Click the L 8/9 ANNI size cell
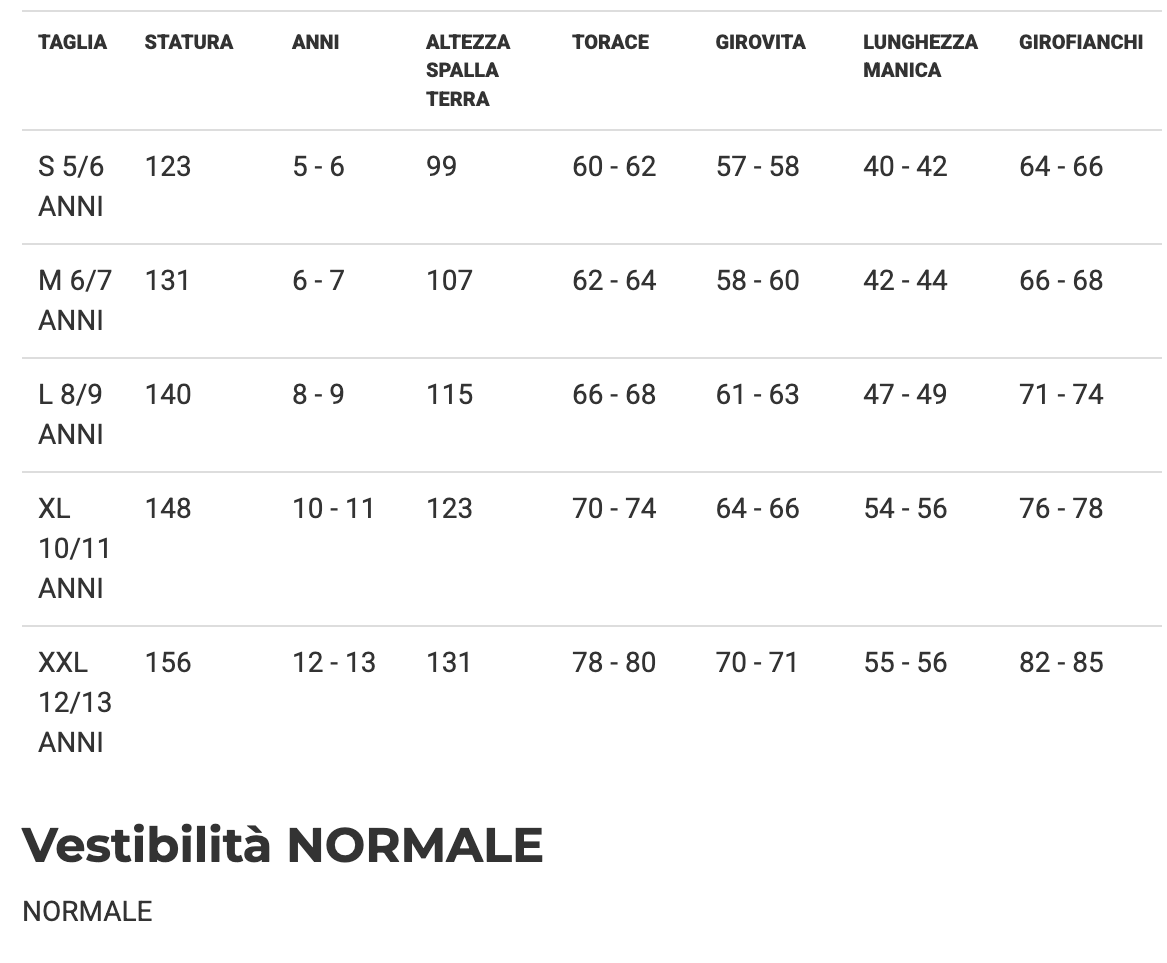Image resolution: width=1167 pixels, height=963 pixels. click(71, 414)
